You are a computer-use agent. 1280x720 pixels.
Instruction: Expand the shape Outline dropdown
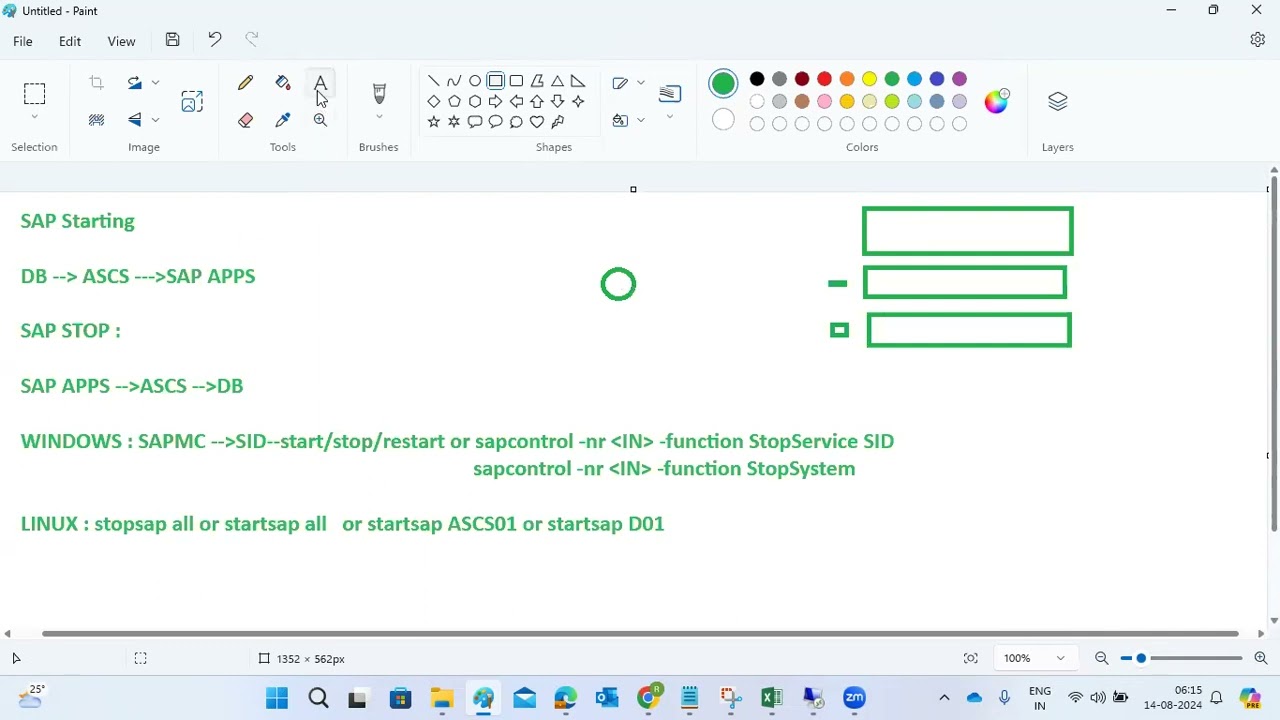pyautogui.click(x=641, y=83)
